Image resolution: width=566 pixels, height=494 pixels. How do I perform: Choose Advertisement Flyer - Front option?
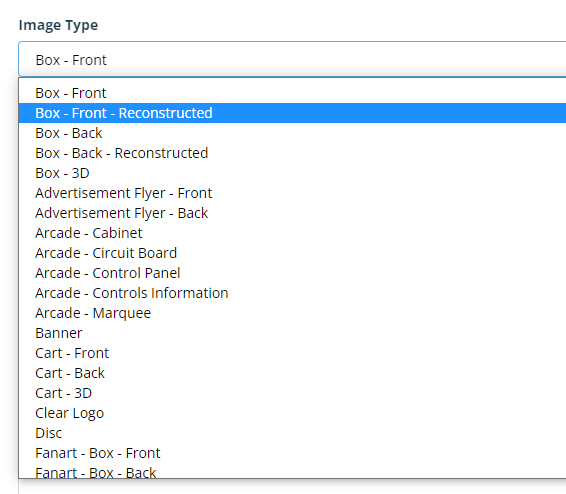[x=292, y=193]
